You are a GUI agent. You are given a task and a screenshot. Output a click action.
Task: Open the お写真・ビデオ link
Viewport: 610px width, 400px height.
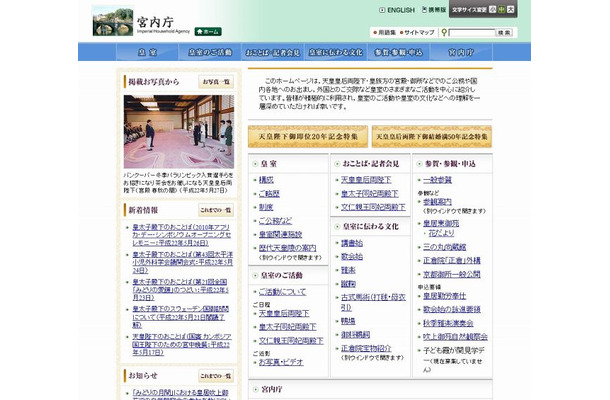pyautogui.click(x=281, y=362)
